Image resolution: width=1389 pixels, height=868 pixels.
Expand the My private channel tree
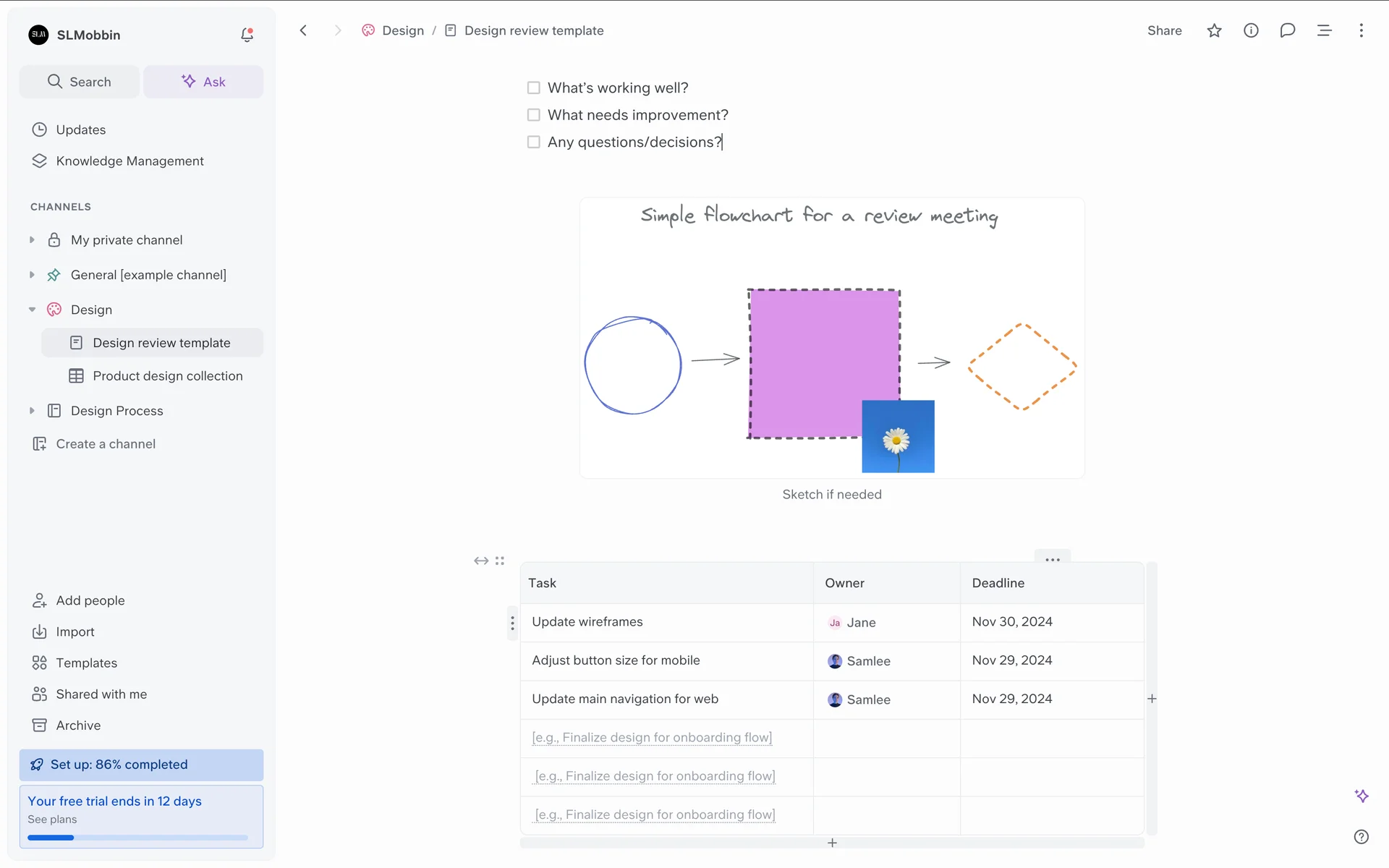coord(32,240)
